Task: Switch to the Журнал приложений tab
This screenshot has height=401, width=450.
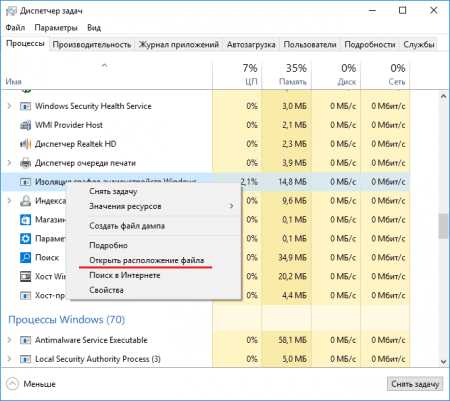Action: pyautogui.click(x=179, y=44)
